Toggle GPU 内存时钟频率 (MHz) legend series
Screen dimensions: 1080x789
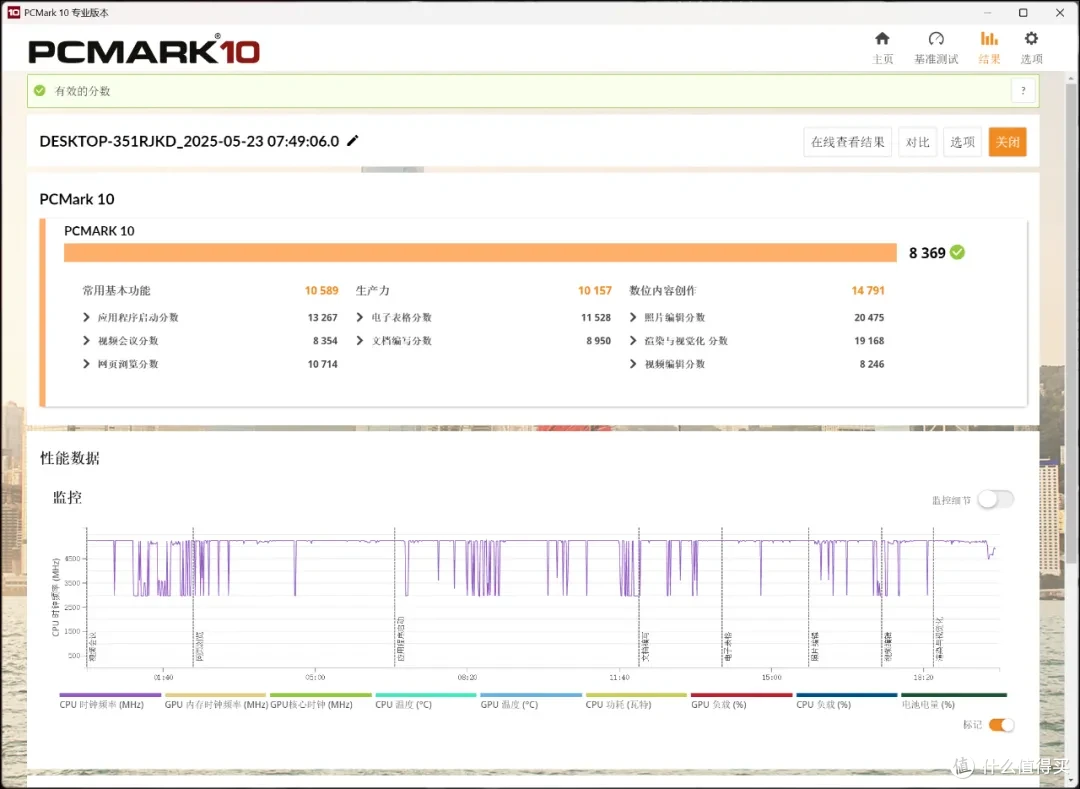tap(216, 701)
